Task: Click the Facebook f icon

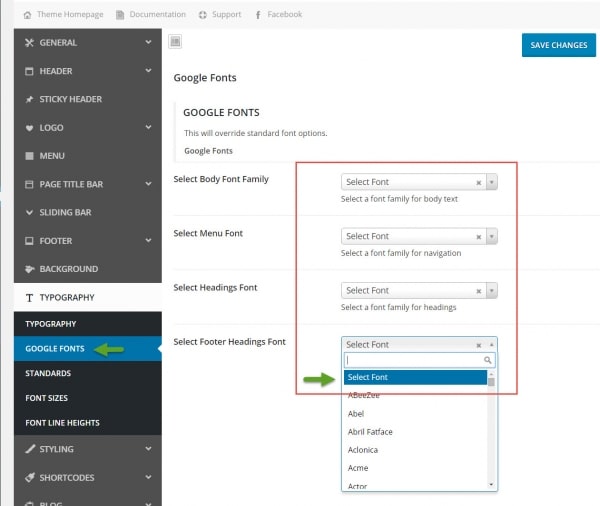Action: pyautogui.click(x=258, y=15)
